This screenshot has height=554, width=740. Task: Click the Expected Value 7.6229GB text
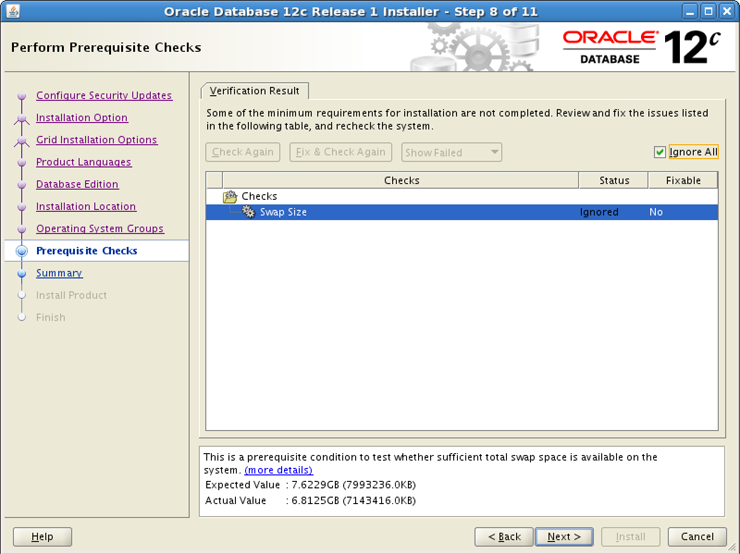[353, 485]
